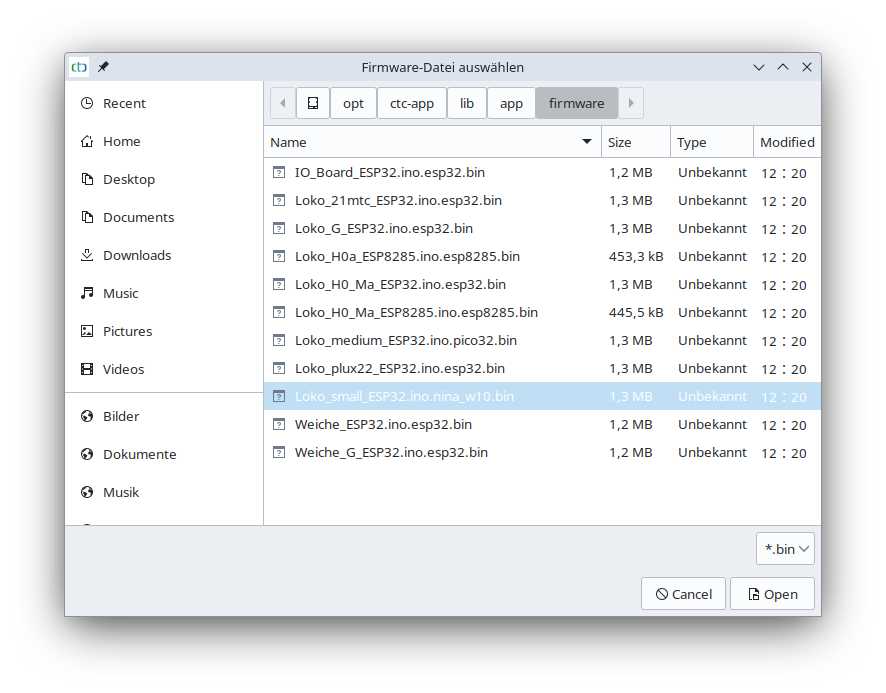This screenshot has width=886, height=693.
Task: Open the Bilder bookmark
Action: click(121, 416)
